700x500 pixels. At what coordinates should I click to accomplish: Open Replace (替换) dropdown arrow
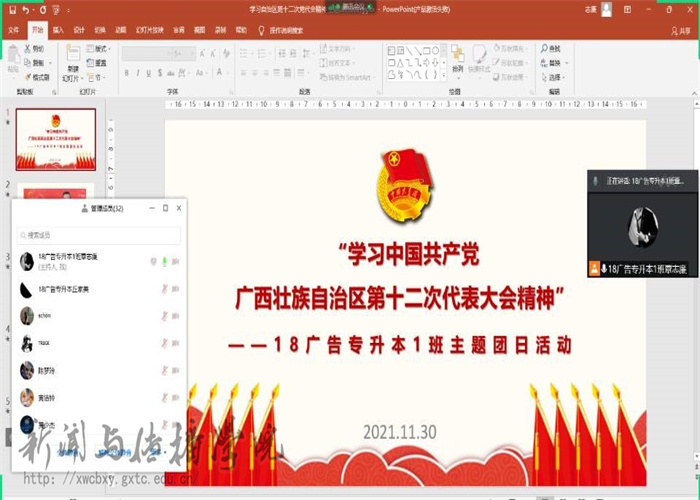pyautogui.click(x=567, y=63)
